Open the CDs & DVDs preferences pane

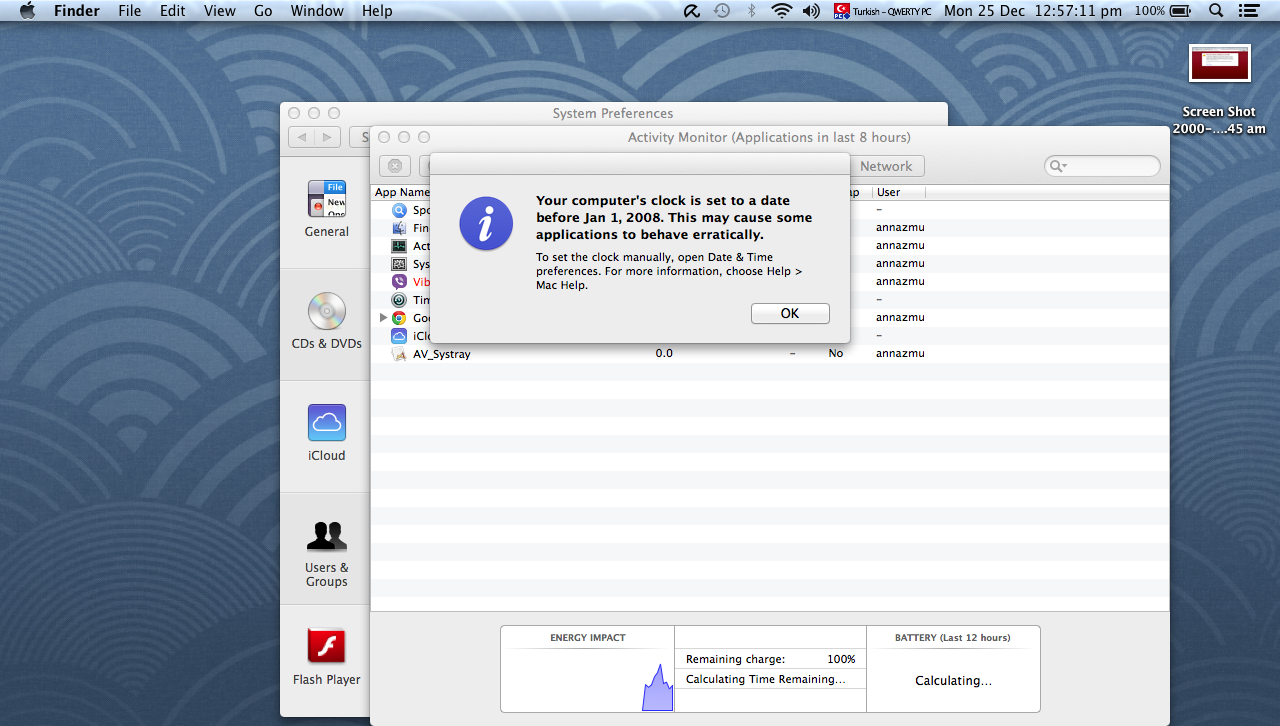(327, 321)
